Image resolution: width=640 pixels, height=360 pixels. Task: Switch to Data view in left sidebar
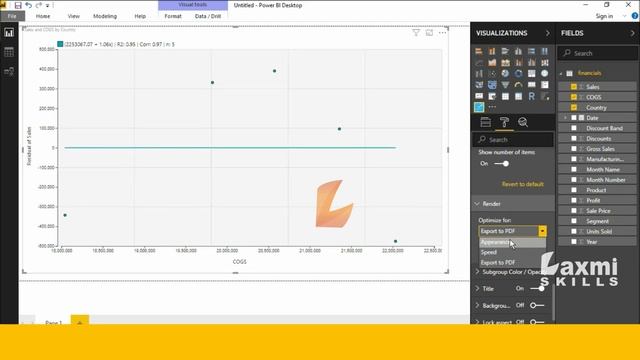point(9,52)
